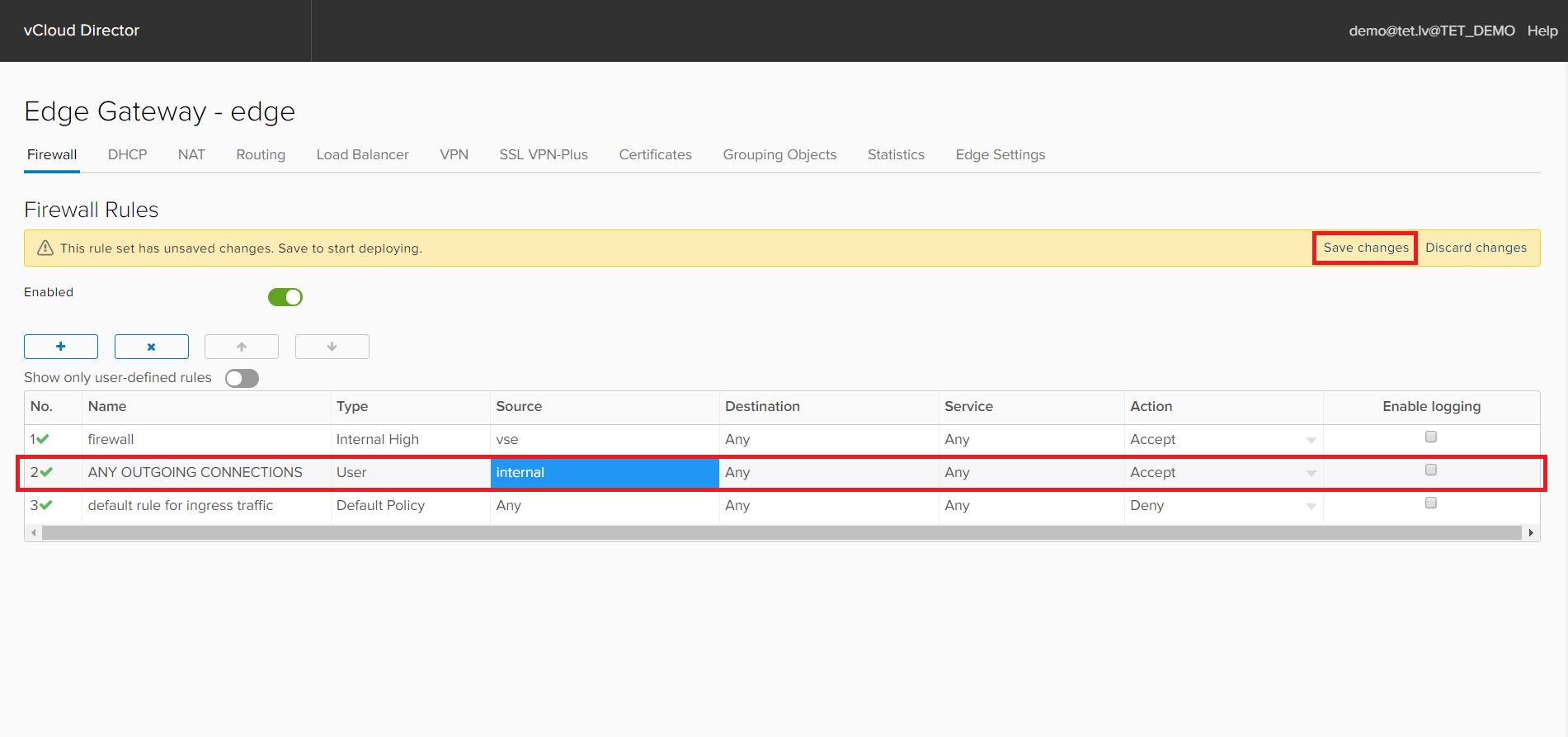Click Destination 'Any' cell of default ingress rule
The height and width of the screenshot is (737, 1568).
(829, 505)
